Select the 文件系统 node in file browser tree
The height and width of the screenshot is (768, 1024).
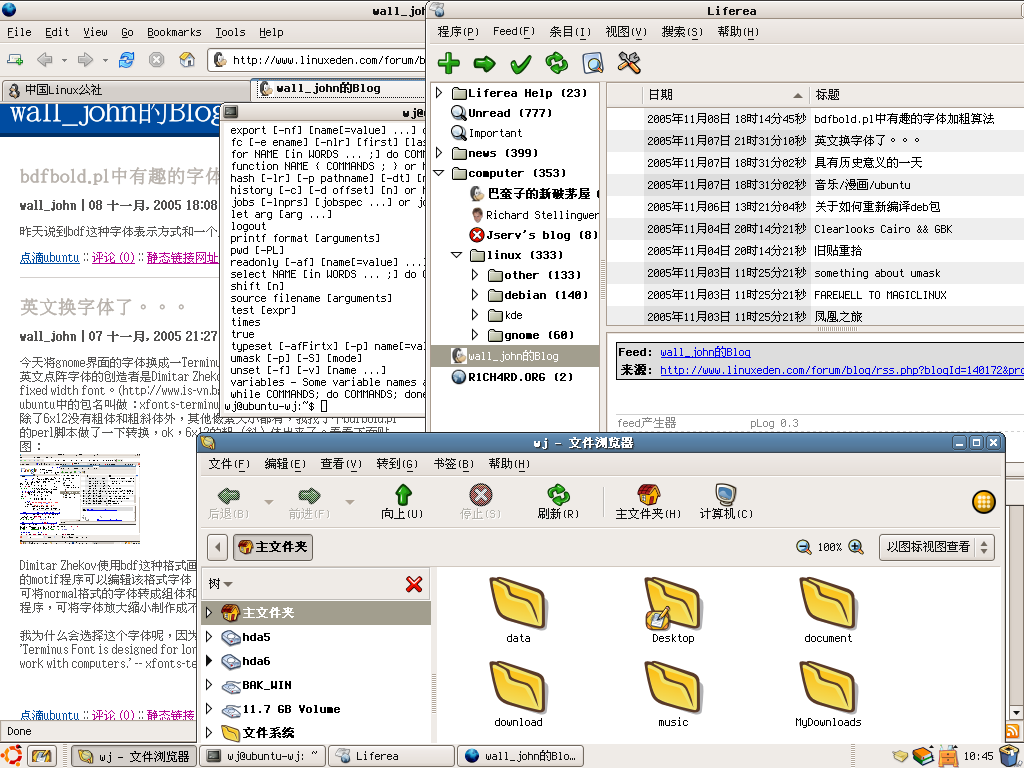point(268,733)
